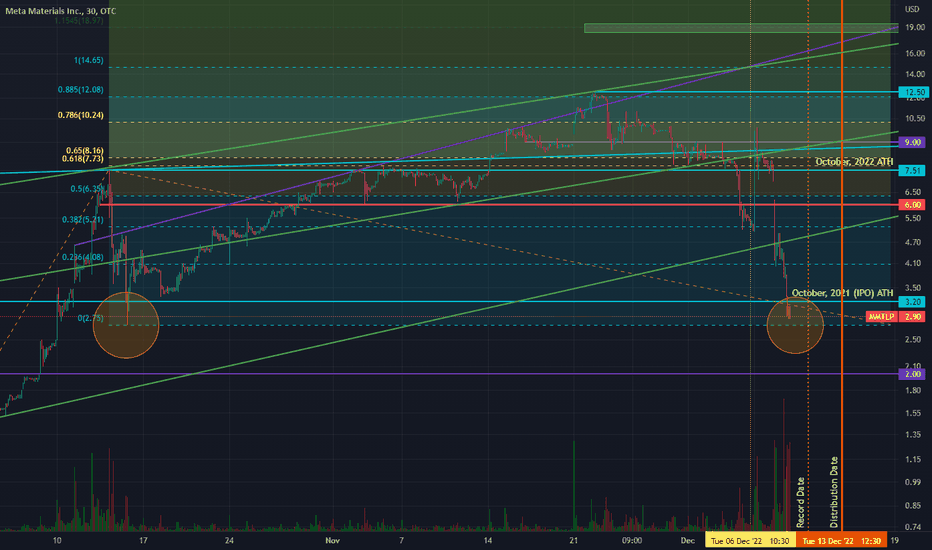Click the 0.786(10.24) Fibonacci level label

coord(80,115)
